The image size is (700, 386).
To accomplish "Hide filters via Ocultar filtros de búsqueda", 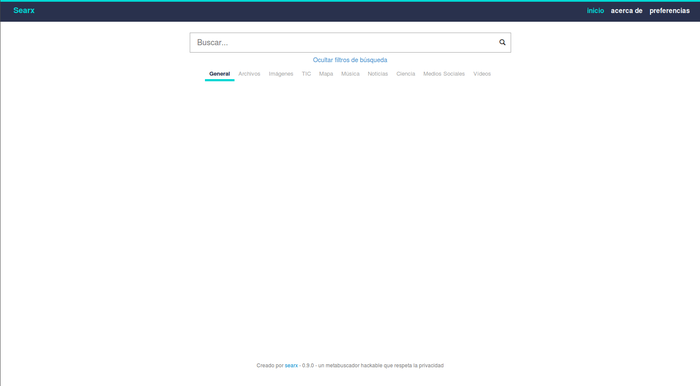I will pos(350,60).
